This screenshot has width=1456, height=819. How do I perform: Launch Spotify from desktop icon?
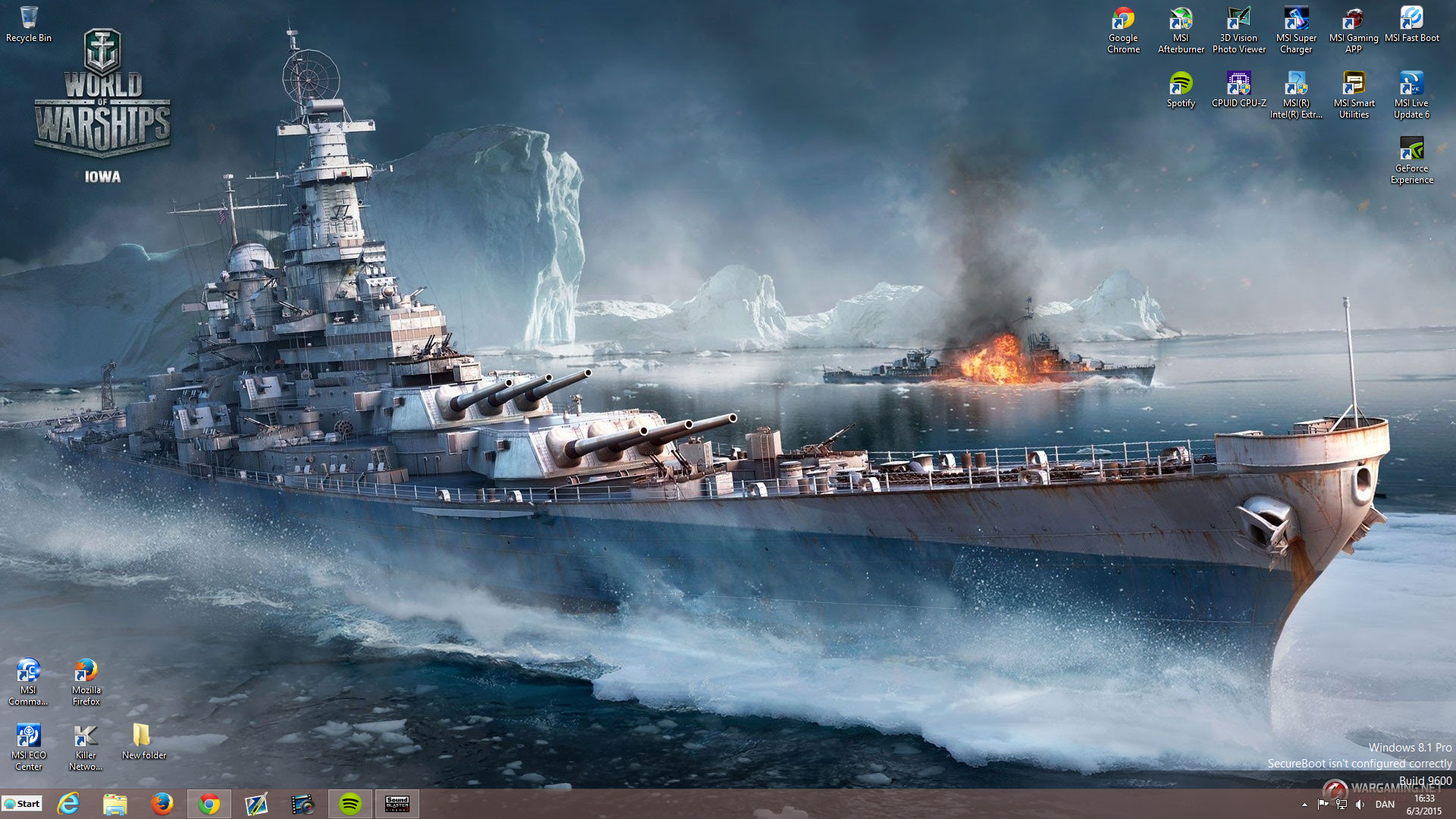coord(1181,89)
